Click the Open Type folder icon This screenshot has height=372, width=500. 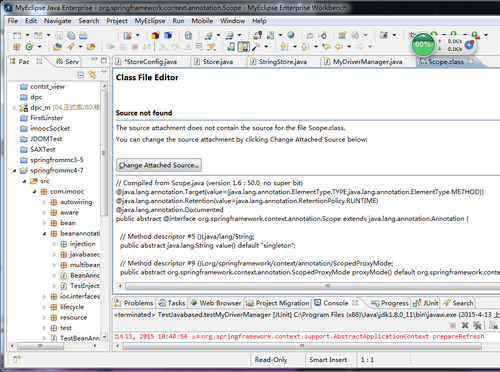[57, 47]
